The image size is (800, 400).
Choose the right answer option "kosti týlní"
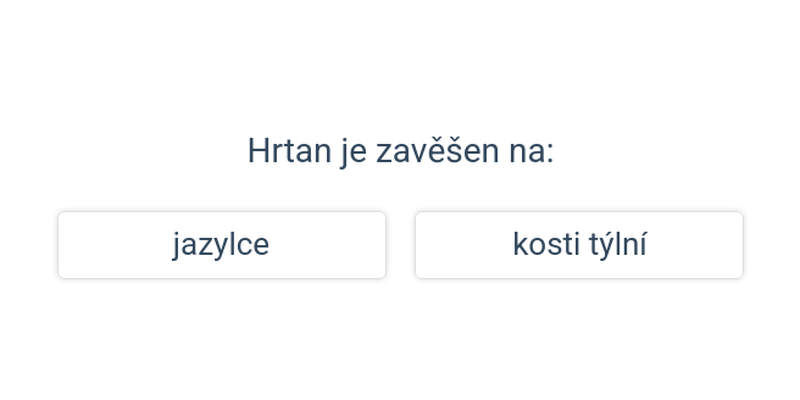click(579, 245)
